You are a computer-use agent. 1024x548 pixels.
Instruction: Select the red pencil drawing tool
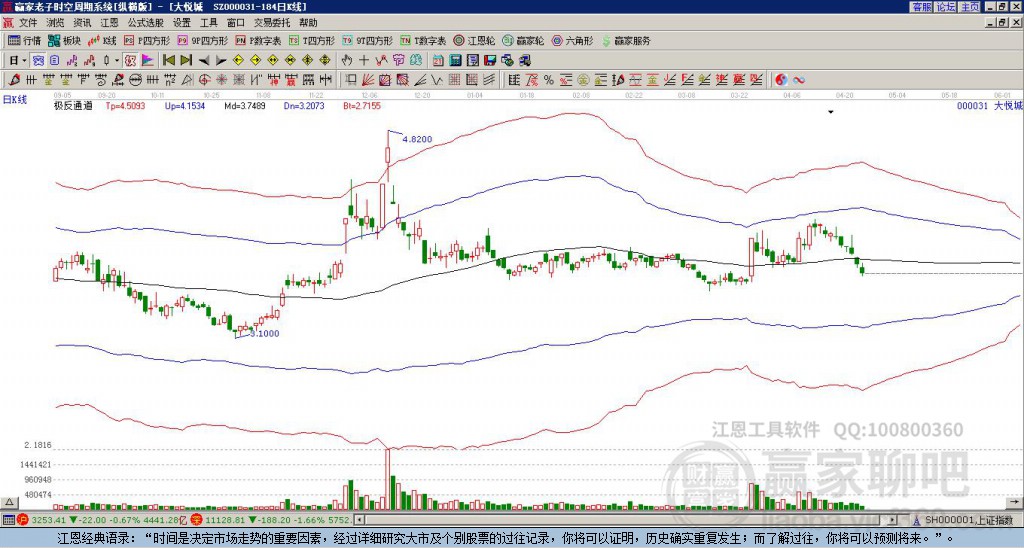(14, 80)
